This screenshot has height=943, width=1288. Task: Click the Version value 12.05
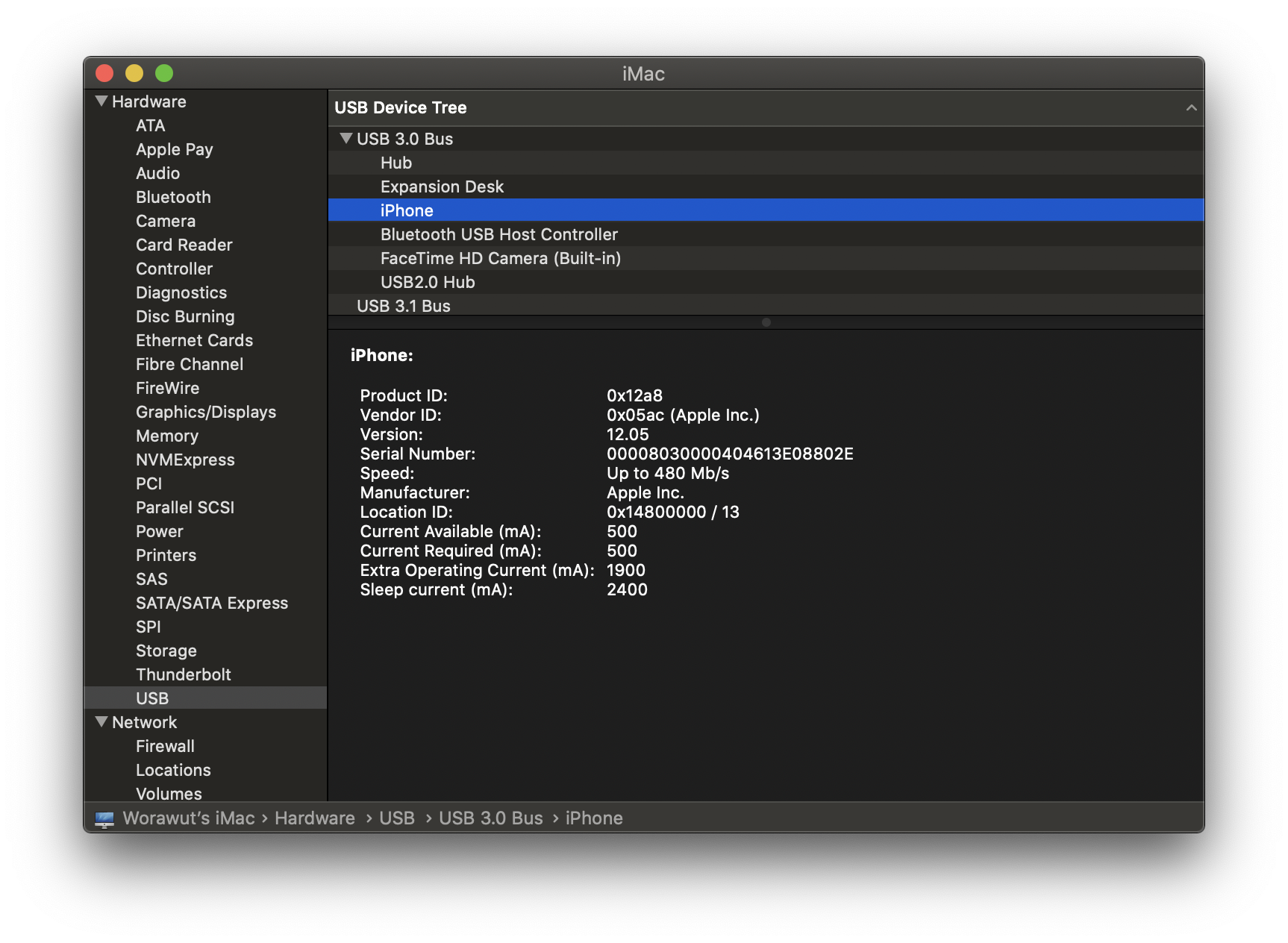[x=628, y=434]
